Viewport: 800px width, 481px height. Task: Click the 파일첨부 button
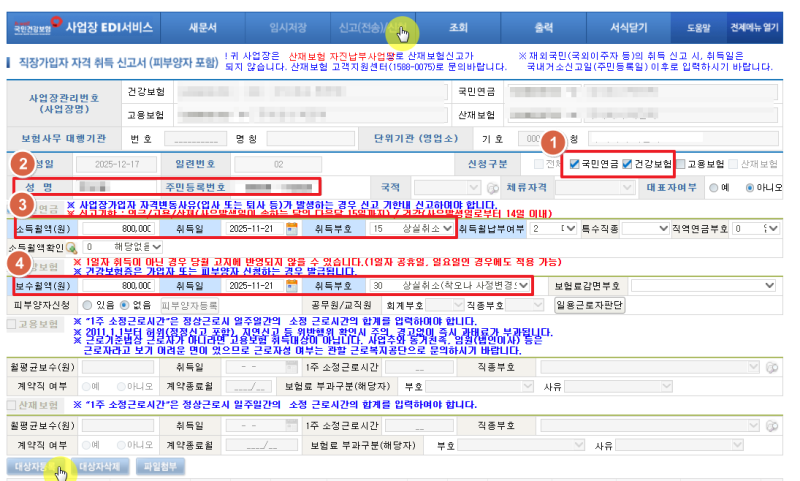pos(160,467)
